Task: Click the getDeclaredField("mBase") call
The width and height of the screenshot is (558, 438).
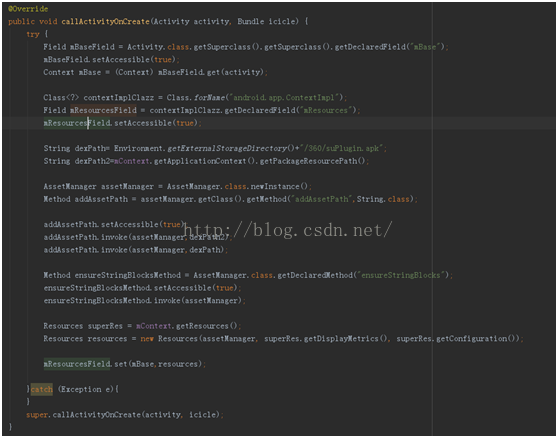Action: click(x=390, y=47)
